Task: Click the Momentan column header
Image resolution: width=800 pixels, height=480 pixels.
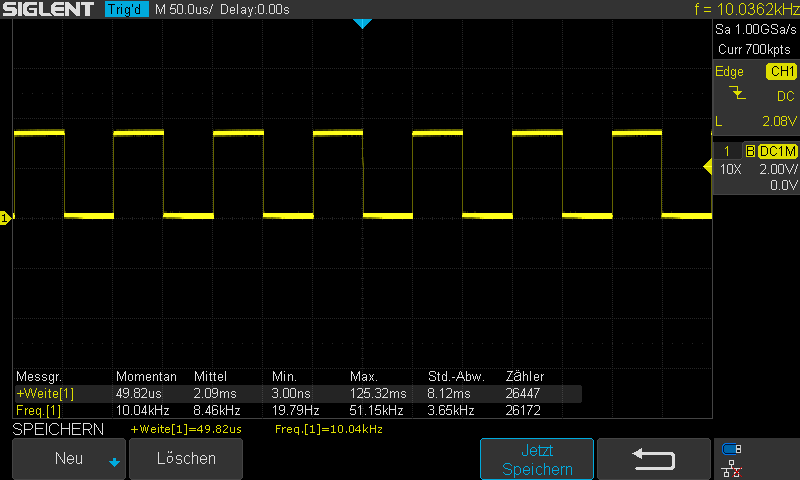Action: pos(146,377)
